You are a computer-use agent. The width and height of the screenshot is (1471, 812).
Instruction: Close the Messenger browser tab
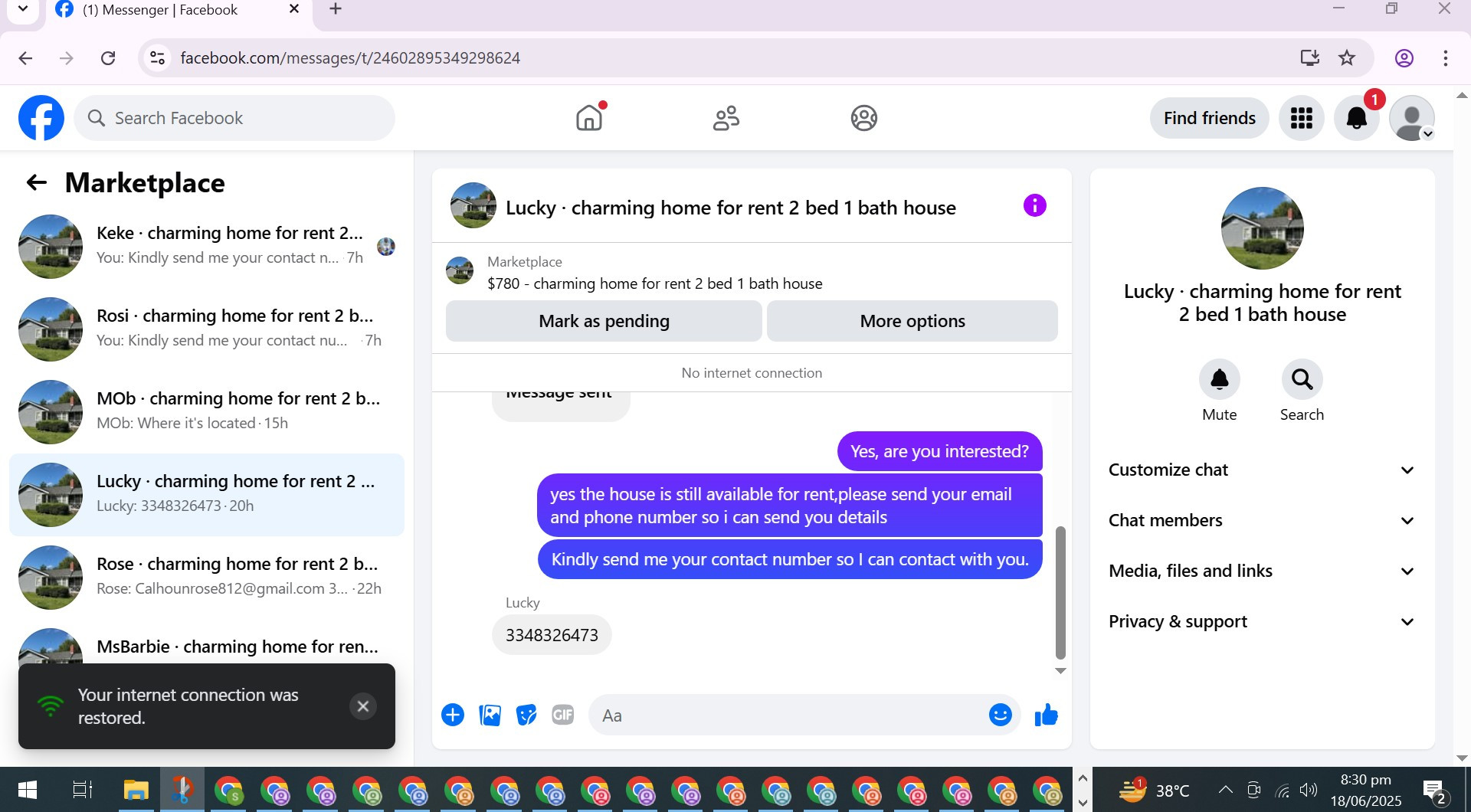pos(294,9)
